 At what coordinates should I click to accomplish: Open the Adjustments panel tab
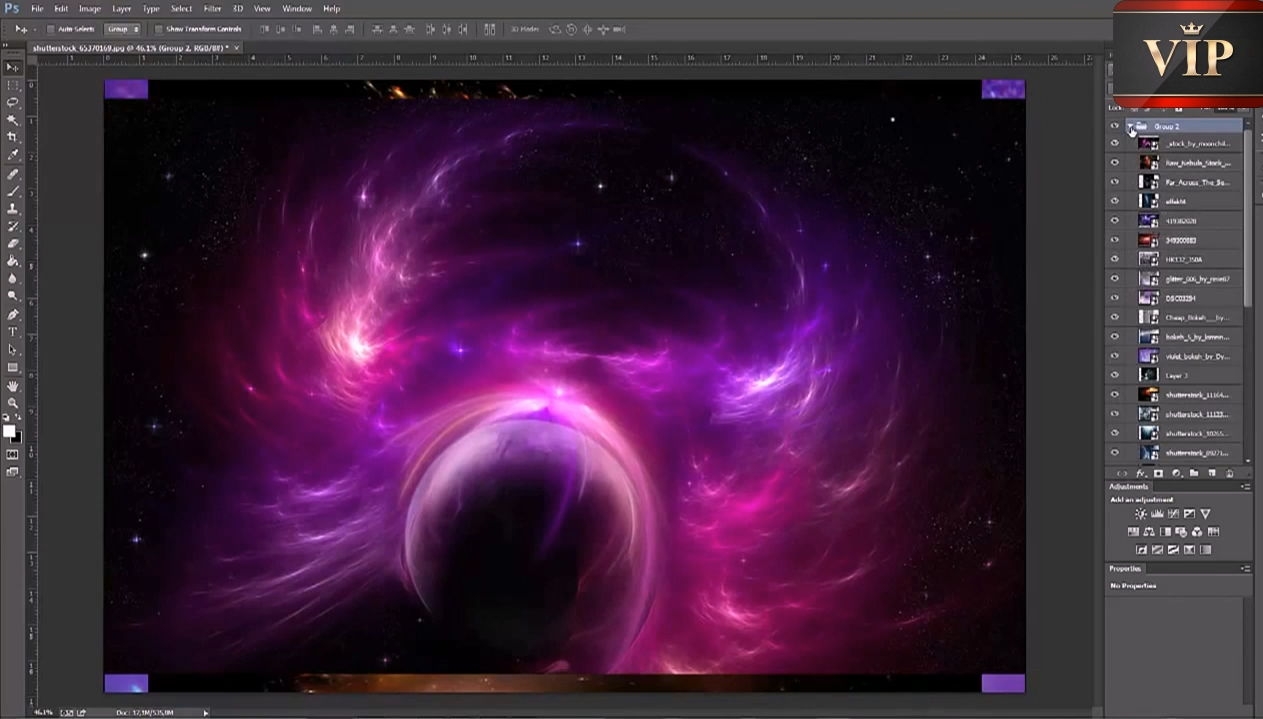pos(1128,487)
